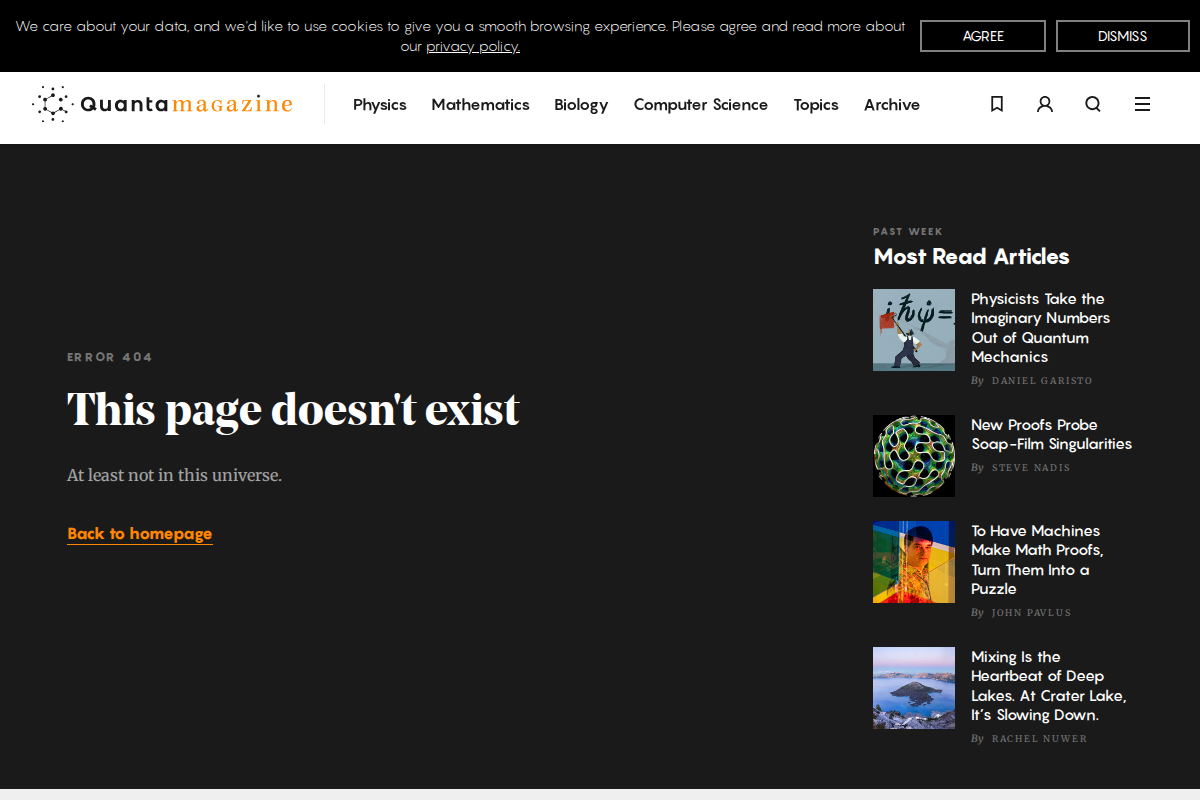Expand the hamburger menu
The width and height of the screenshot is (1200, 800).
1142,104
